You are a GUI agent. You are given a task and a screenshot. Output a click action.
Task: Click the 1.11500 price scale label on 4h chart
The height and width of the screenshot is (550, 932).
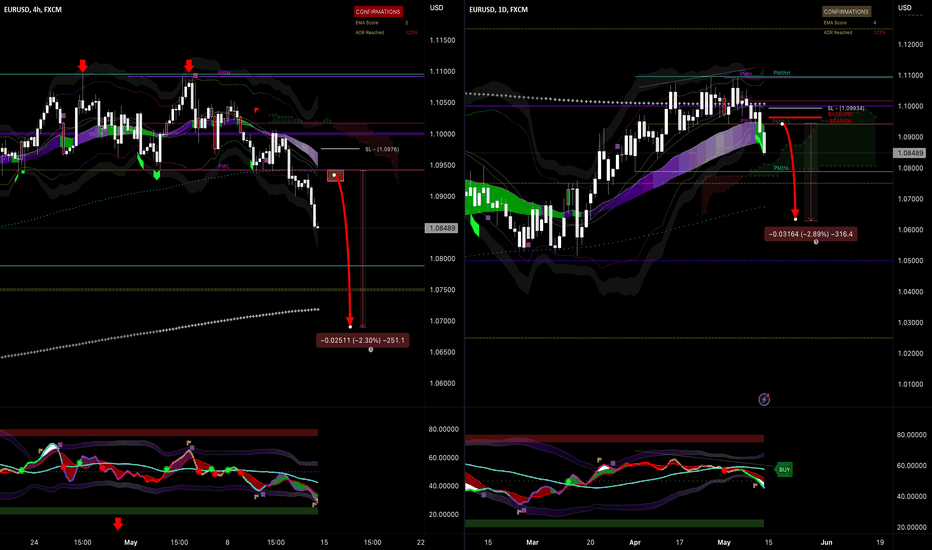pos(442,40)
